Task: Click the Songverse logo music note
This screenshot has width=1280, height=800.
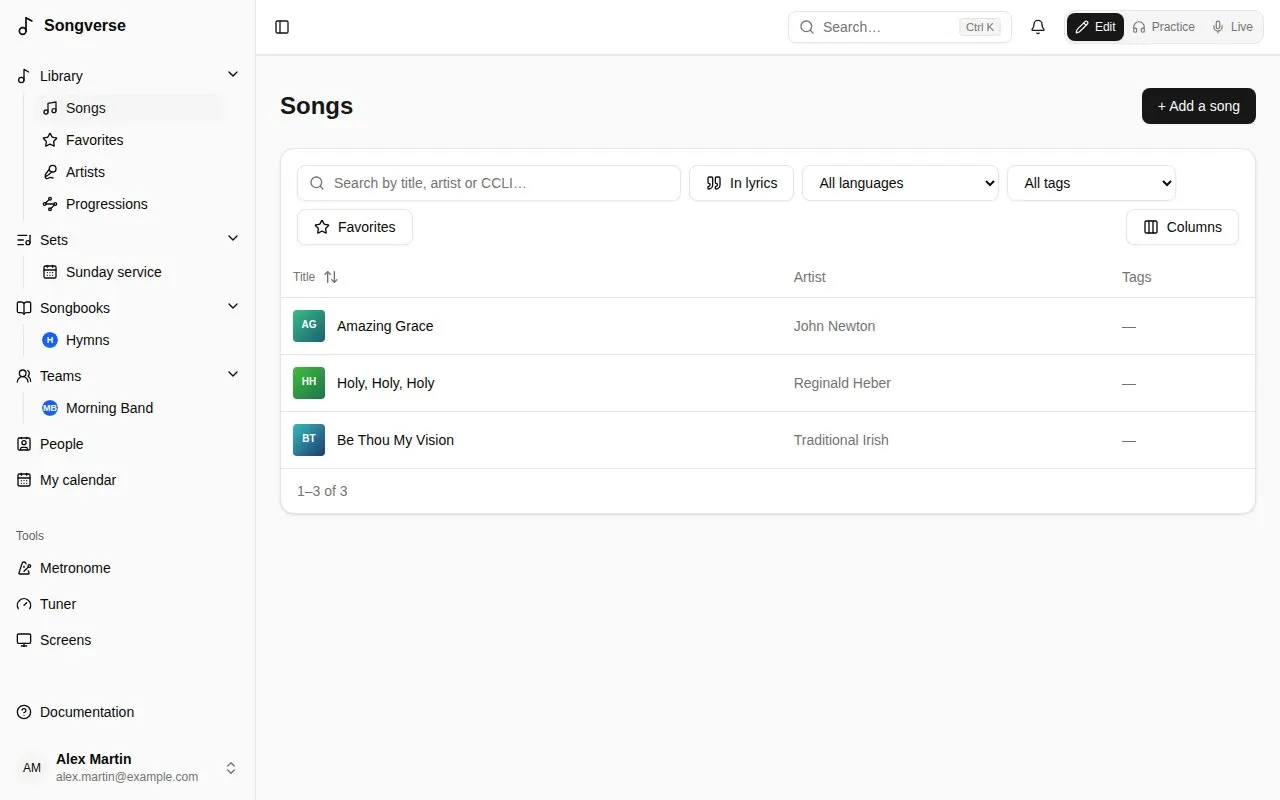Action: point(26,26)
